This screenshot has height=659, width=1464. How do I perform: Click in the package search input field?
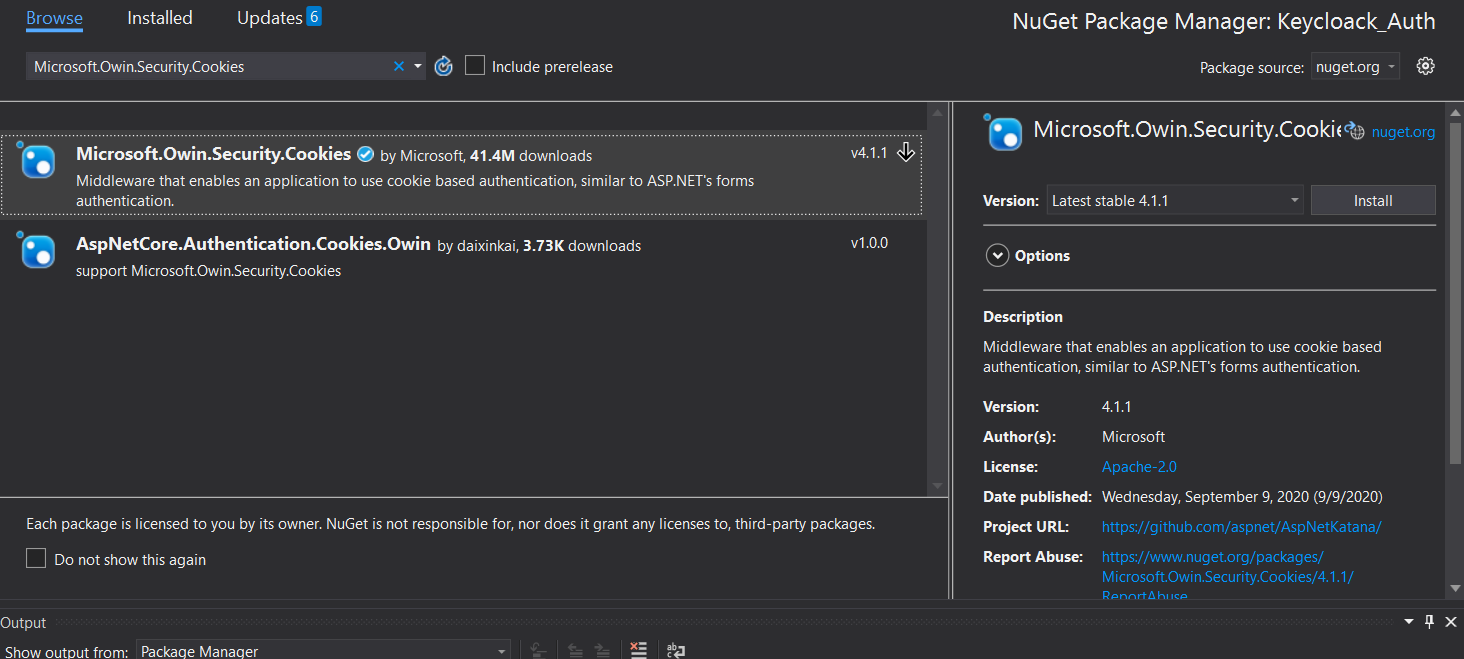point(208,66)
